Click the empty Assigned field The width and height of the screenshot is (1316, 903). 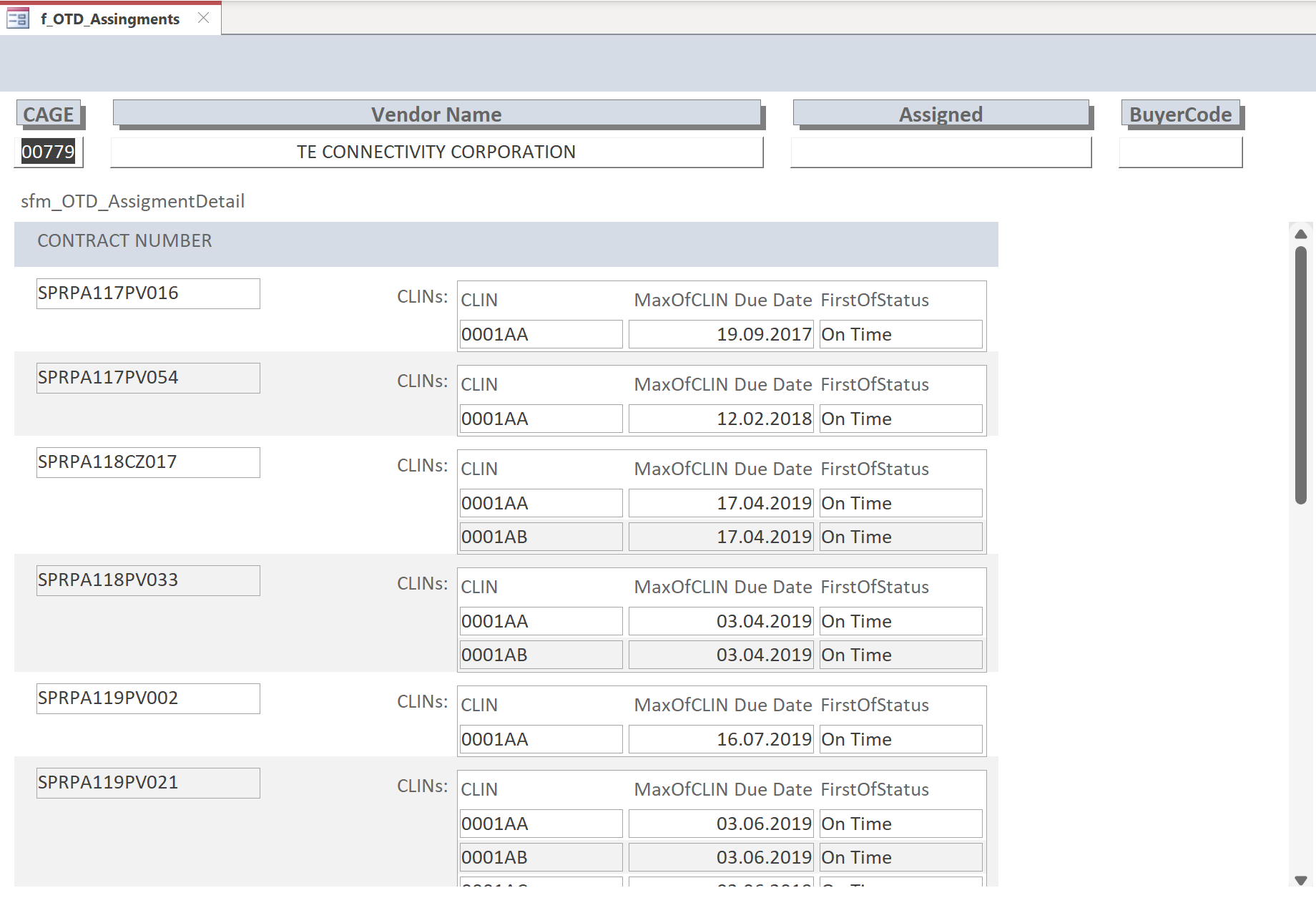click(941, 152)
